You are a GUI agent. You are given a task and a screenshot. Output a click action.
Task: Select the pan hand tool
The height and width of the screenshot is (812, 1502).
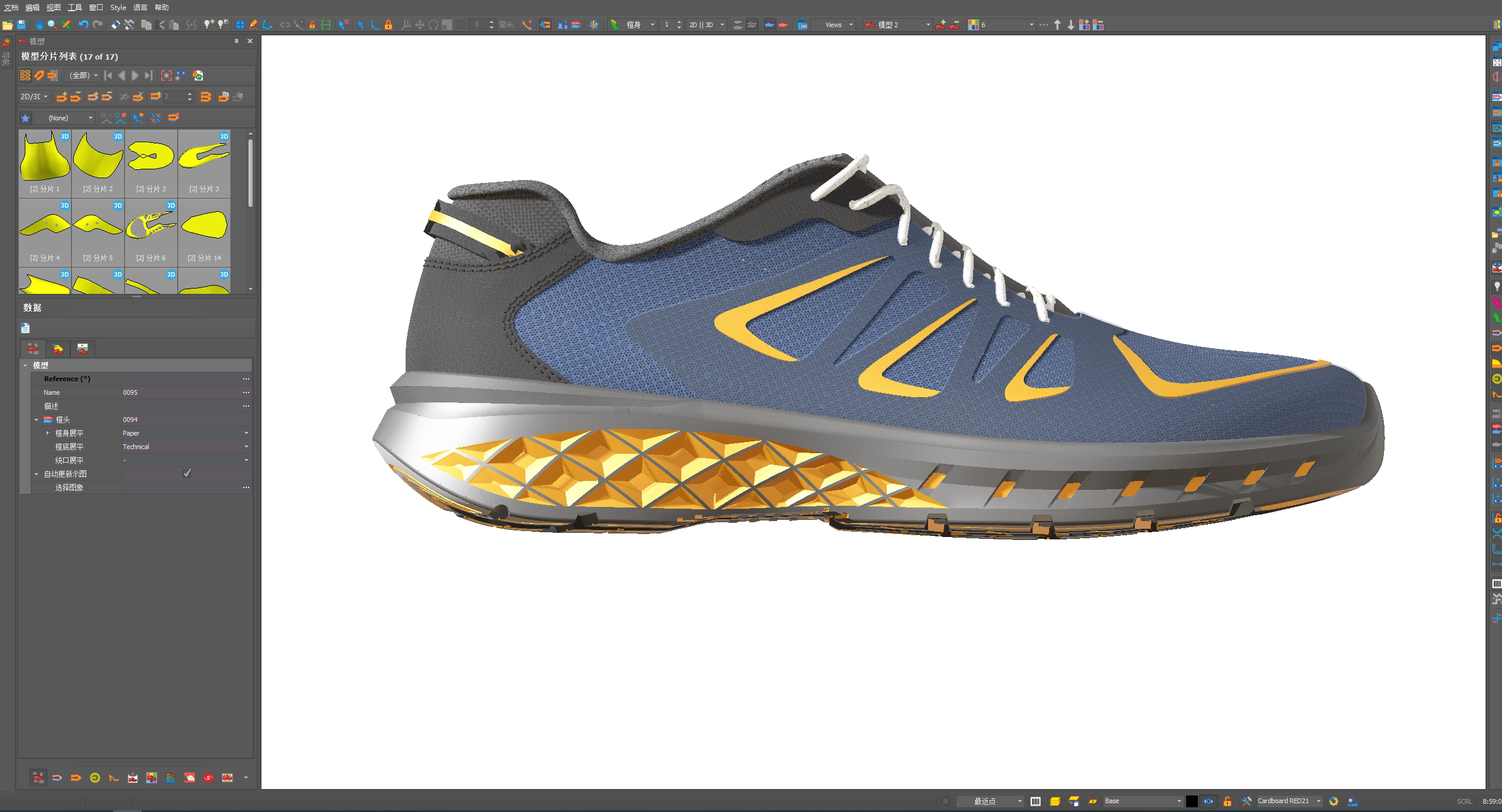point(39,25)
